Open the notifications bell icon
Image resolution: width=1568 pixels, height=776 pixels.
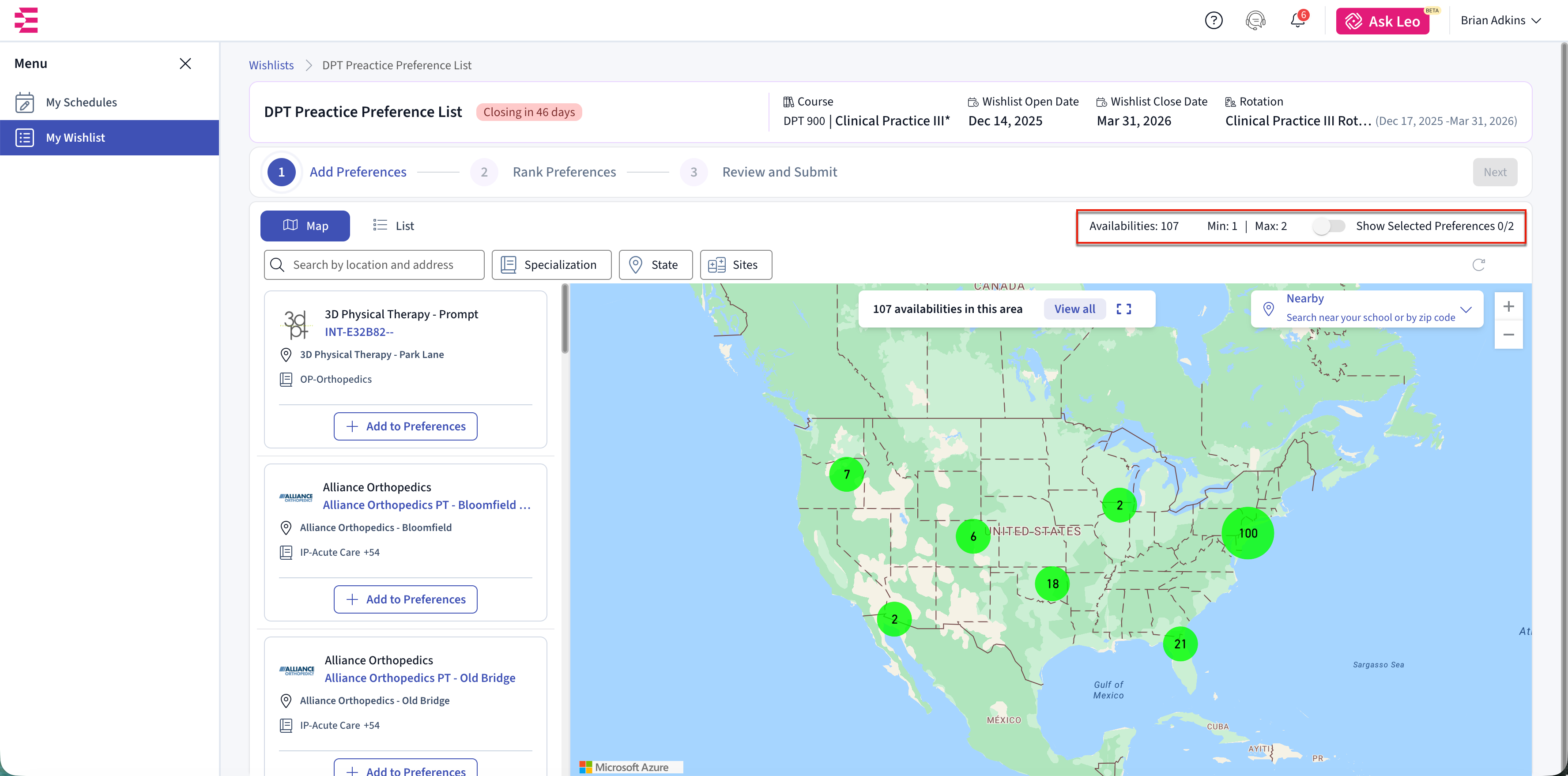tap(1297, 21)
